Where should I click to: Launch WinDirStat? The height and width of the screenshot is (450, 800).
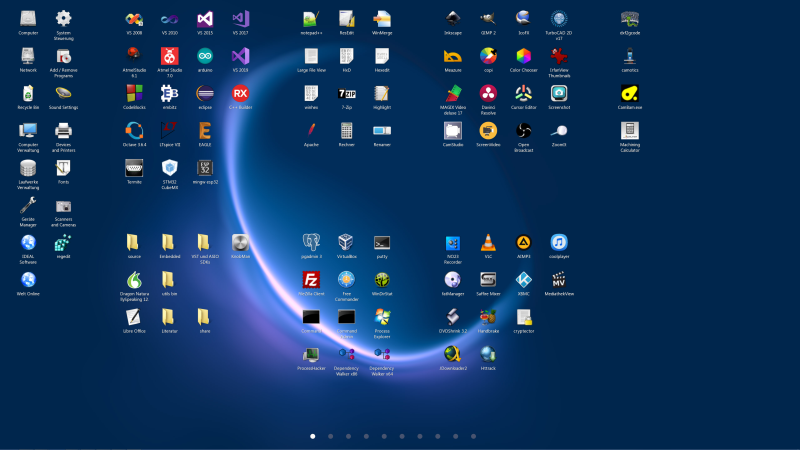click(x=382, y=280)
